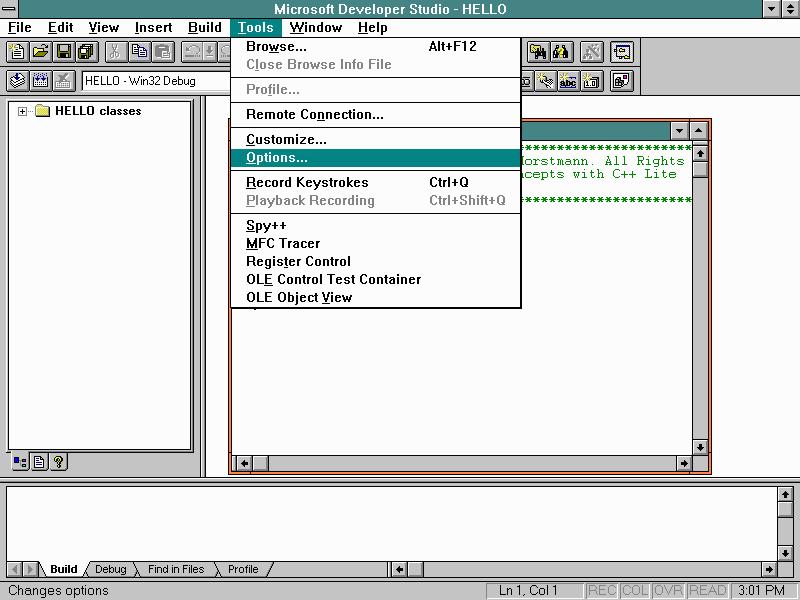Create a new file with the New icon
Viewport: 800px width, 600px height.
[17, 52]
